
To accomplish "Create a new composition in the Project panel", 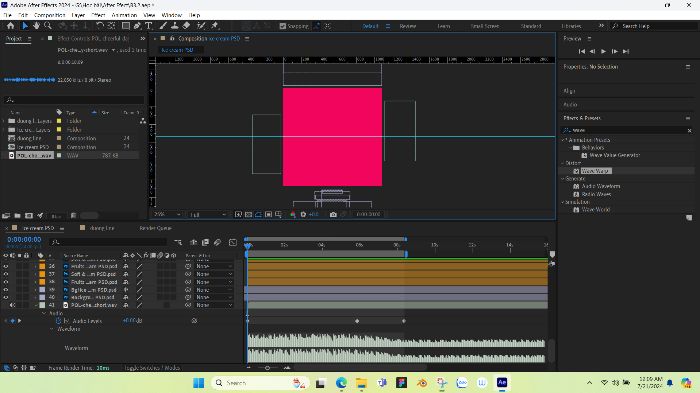I will [29, 216].
